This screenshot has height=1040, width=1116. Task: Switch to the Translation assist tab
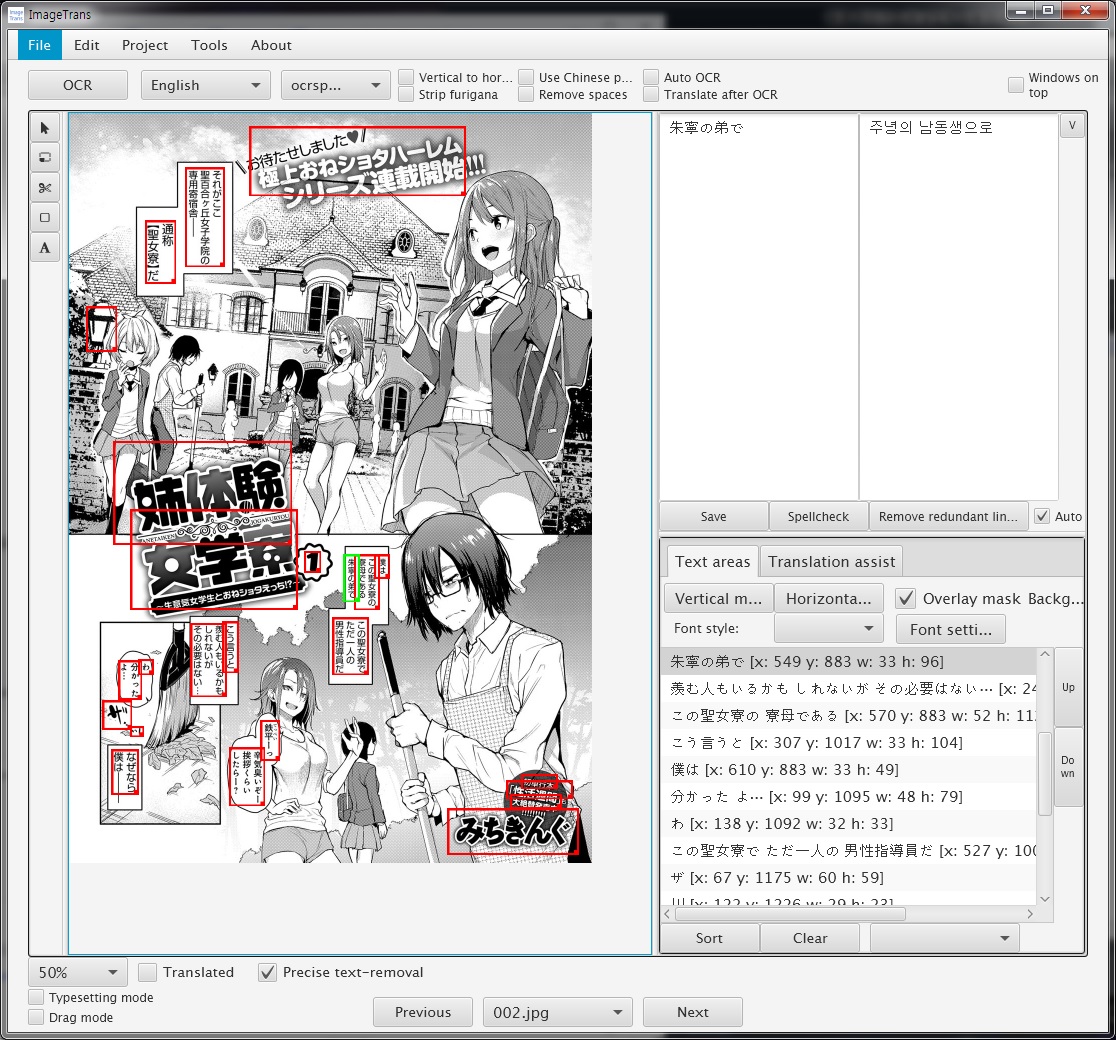(831, 561)
